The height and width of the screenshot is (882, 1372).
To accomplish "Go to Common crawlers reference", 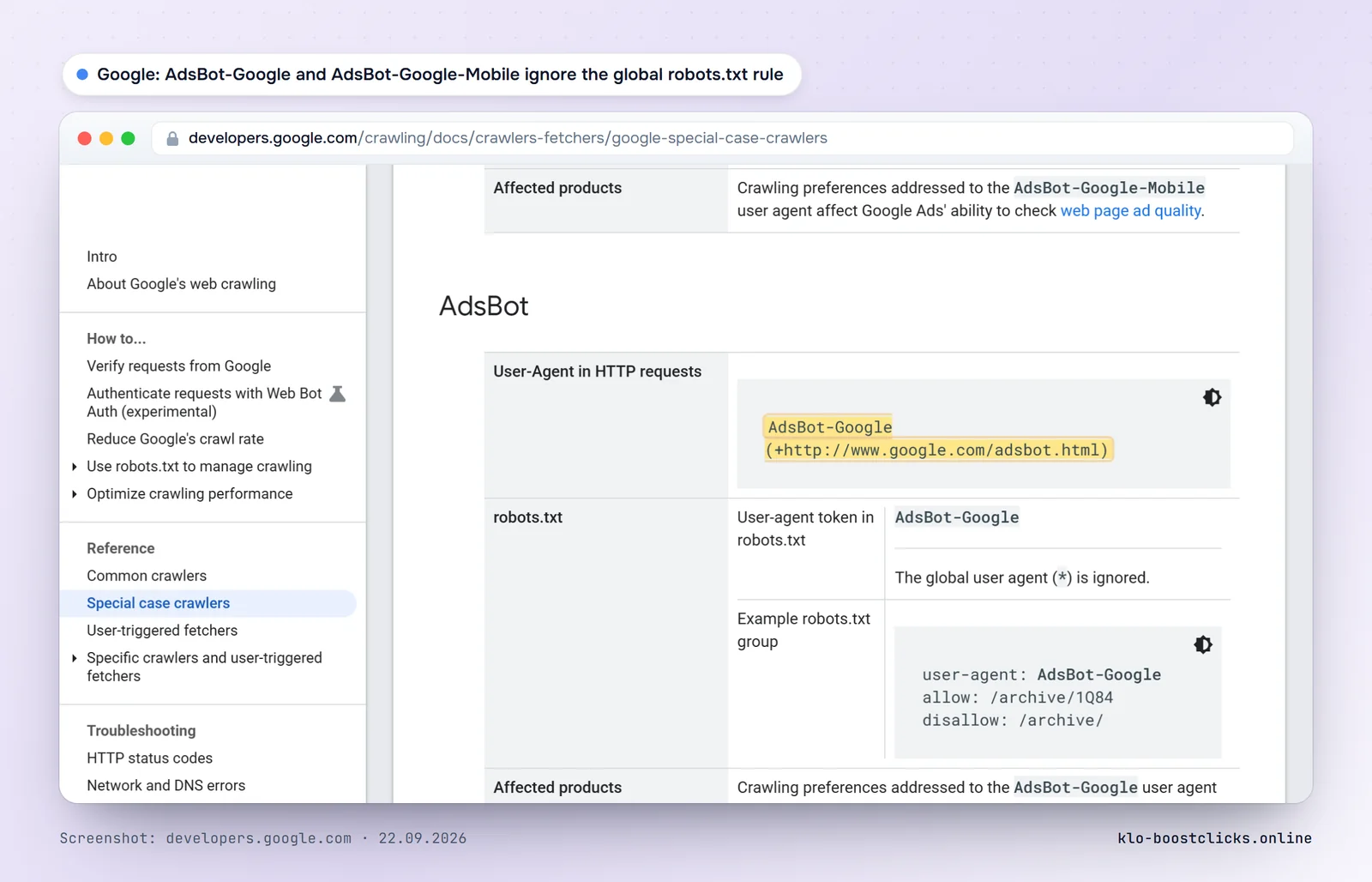I will point(147,576).
